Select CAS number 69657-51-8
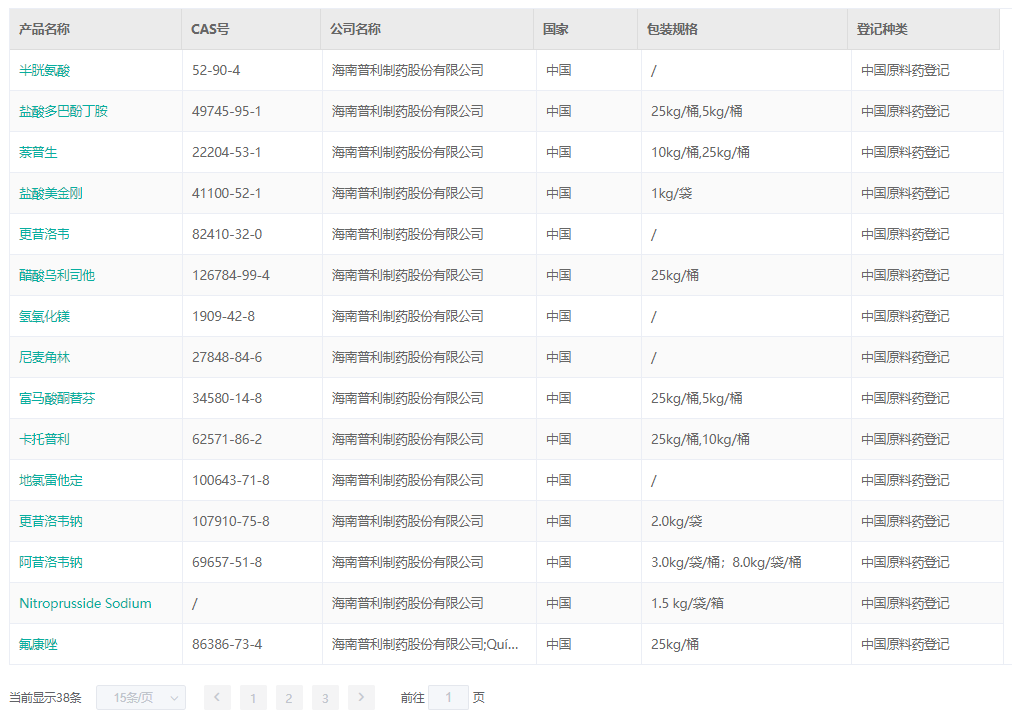 tap(227, 562)
